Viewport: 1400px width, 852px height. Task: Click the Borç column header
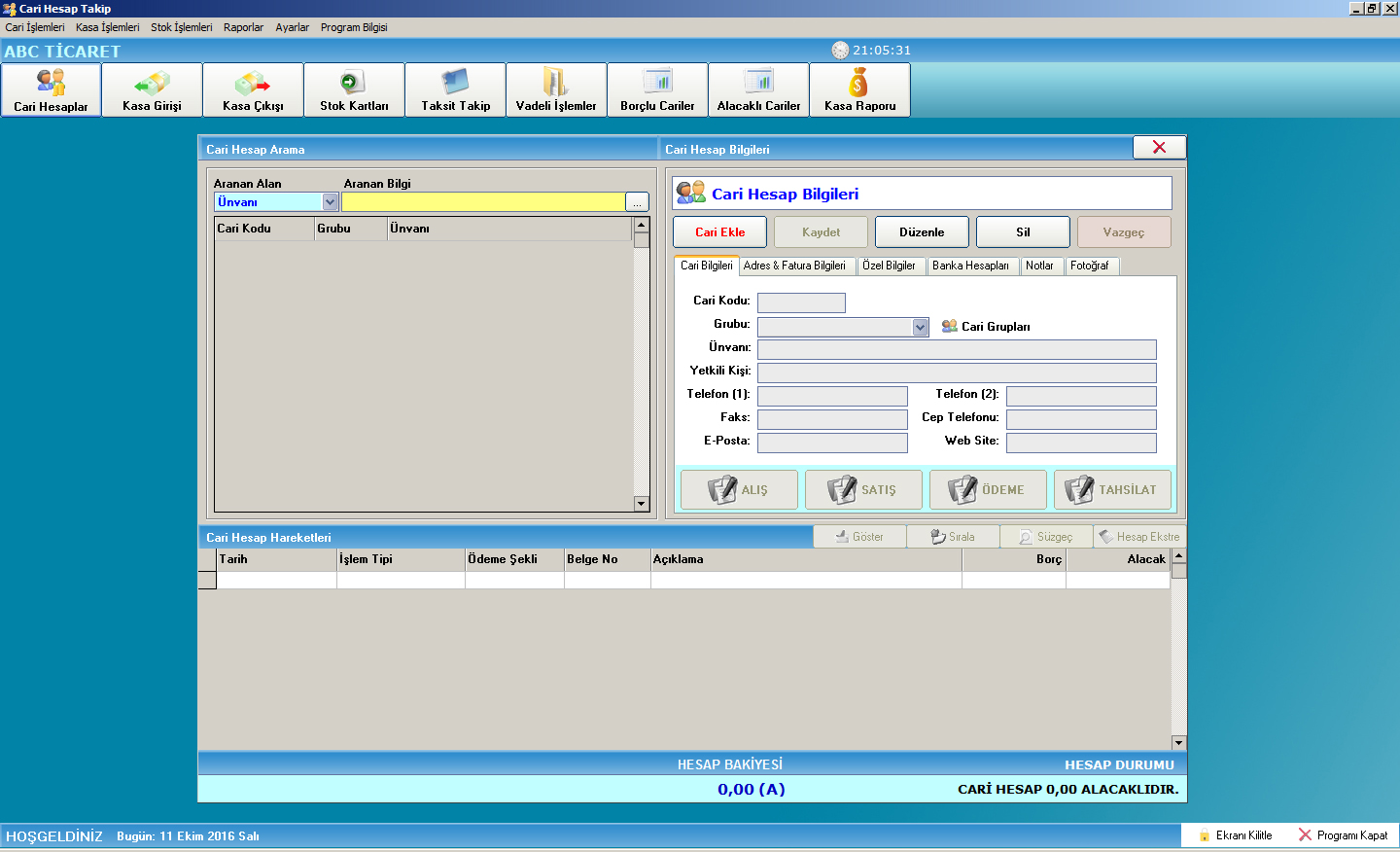coord(1014,559)
